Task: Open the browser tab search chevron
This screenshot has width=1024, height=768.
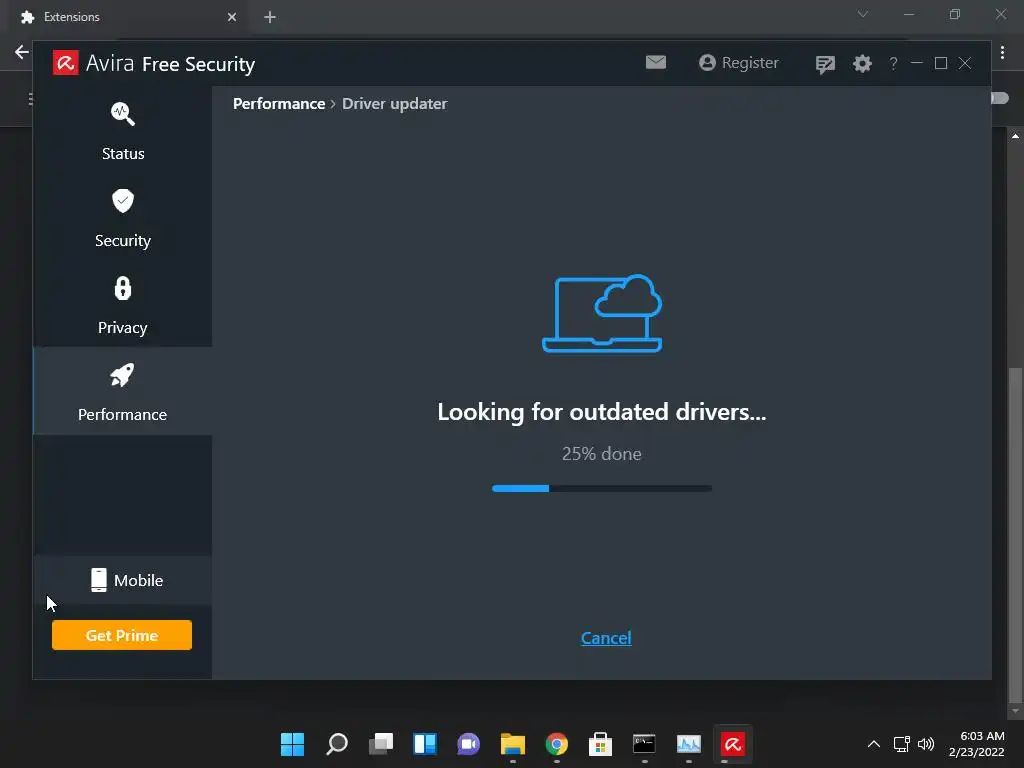Action: pyautogui.click(x=863, y=14)
